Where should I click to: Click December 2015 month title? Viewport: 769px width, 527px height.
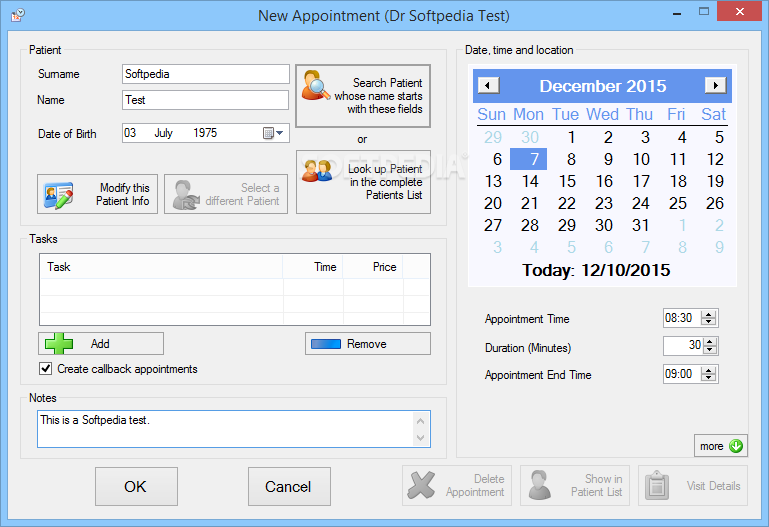pos(603,86)
